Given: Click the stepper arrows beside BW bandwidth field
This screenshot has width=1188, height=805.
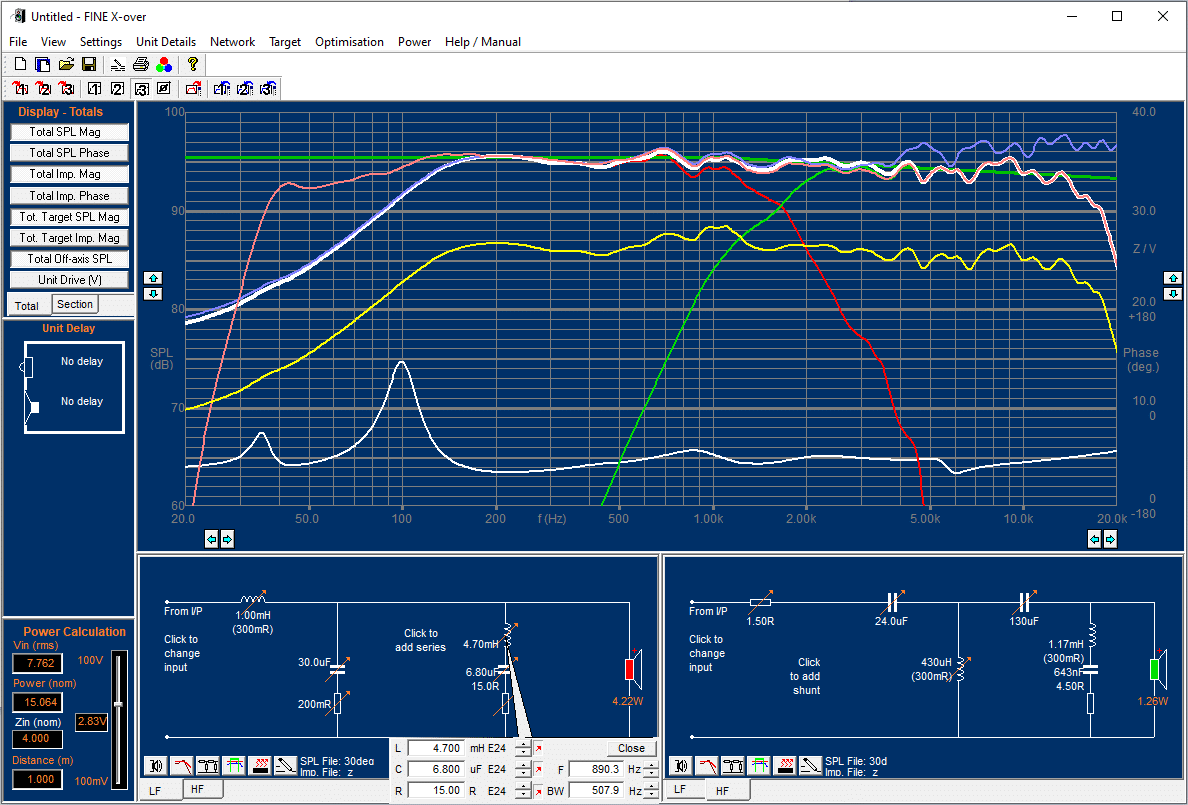Looking at the screenshot, I should click(x=651, y=791).
